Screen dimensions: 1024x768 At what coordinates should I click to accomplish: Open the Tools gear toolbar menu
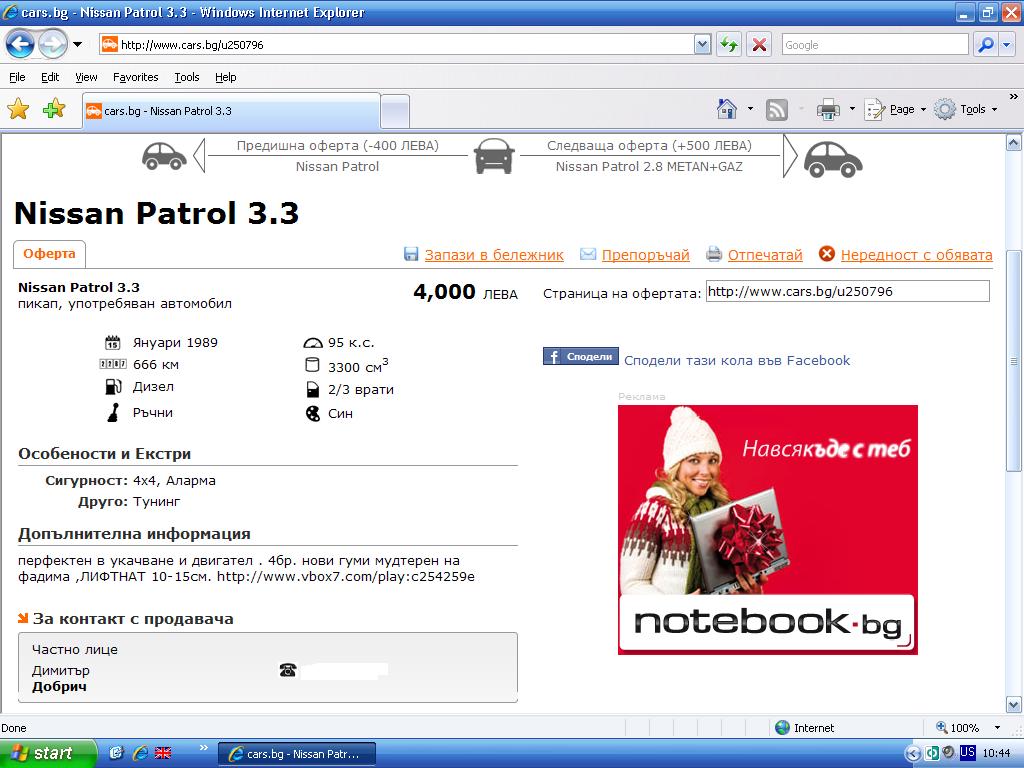pyautogui.click(x=966, y=109)
